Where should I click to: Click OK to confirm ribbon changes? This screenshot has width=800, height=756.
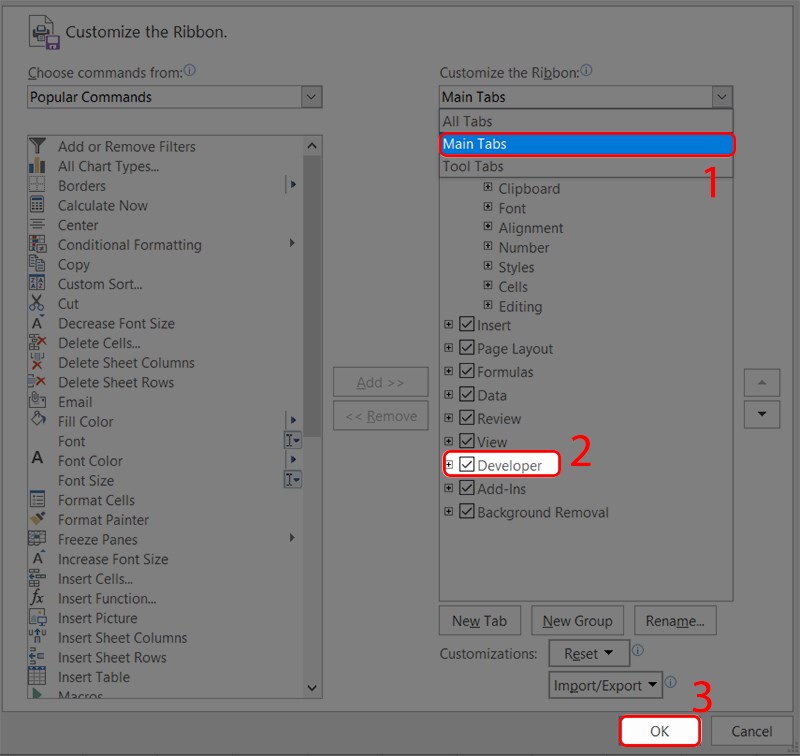point(659,731)
